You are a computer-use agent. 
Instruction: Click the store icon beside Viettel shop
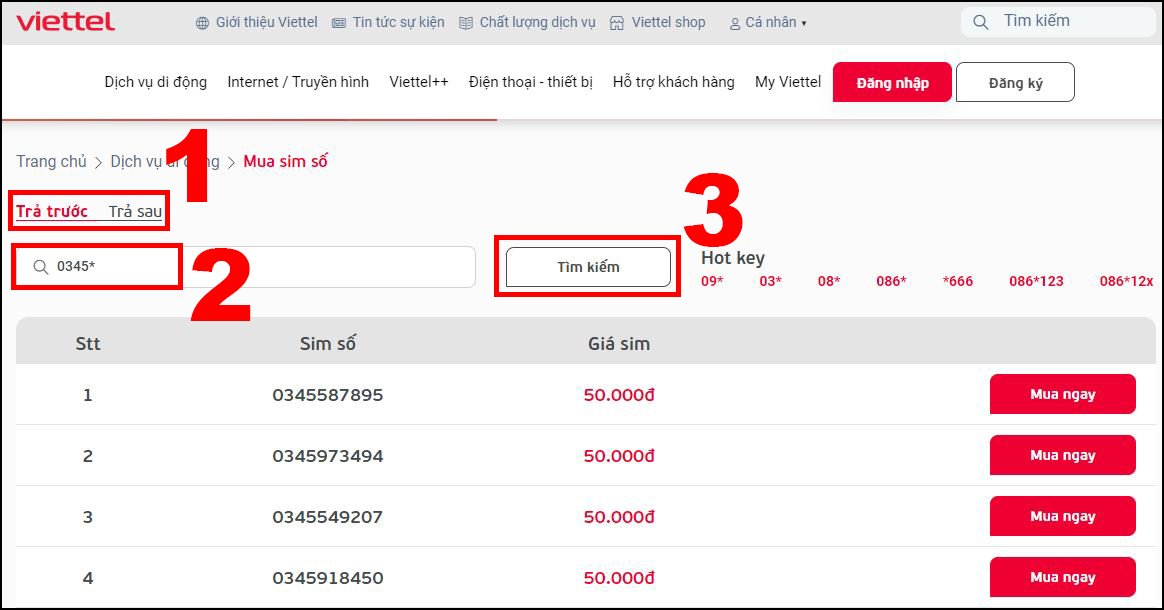[617, 23]
